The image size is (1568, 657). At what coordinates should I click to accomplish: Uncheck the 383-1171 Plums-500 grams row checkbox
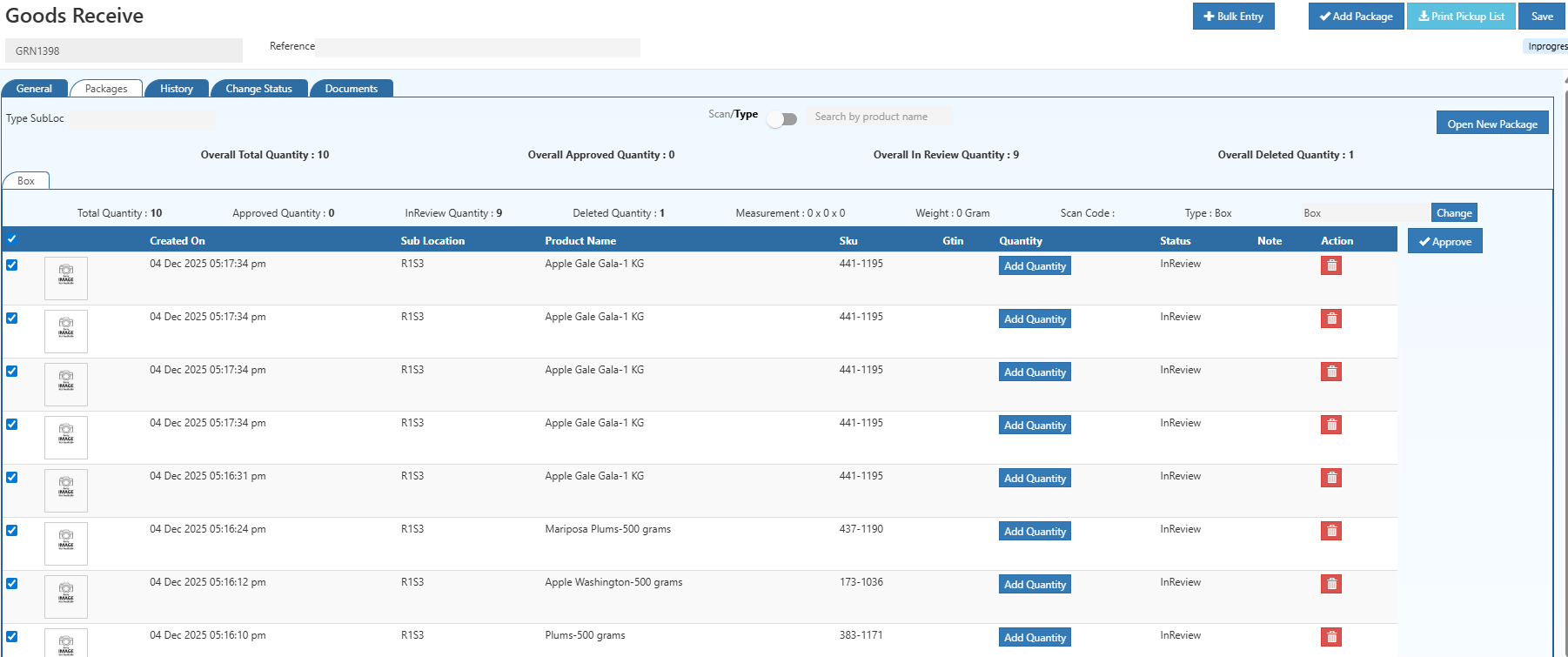pyautogui.click(x=11, y=636)
